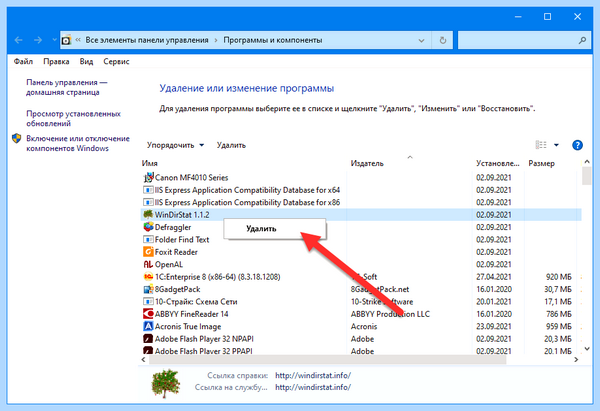The height and width of the screenshot is (411, 600).
Task: Click the IIS Express x86 database icon
Action: pyautogui.click(x=148, y=202)
